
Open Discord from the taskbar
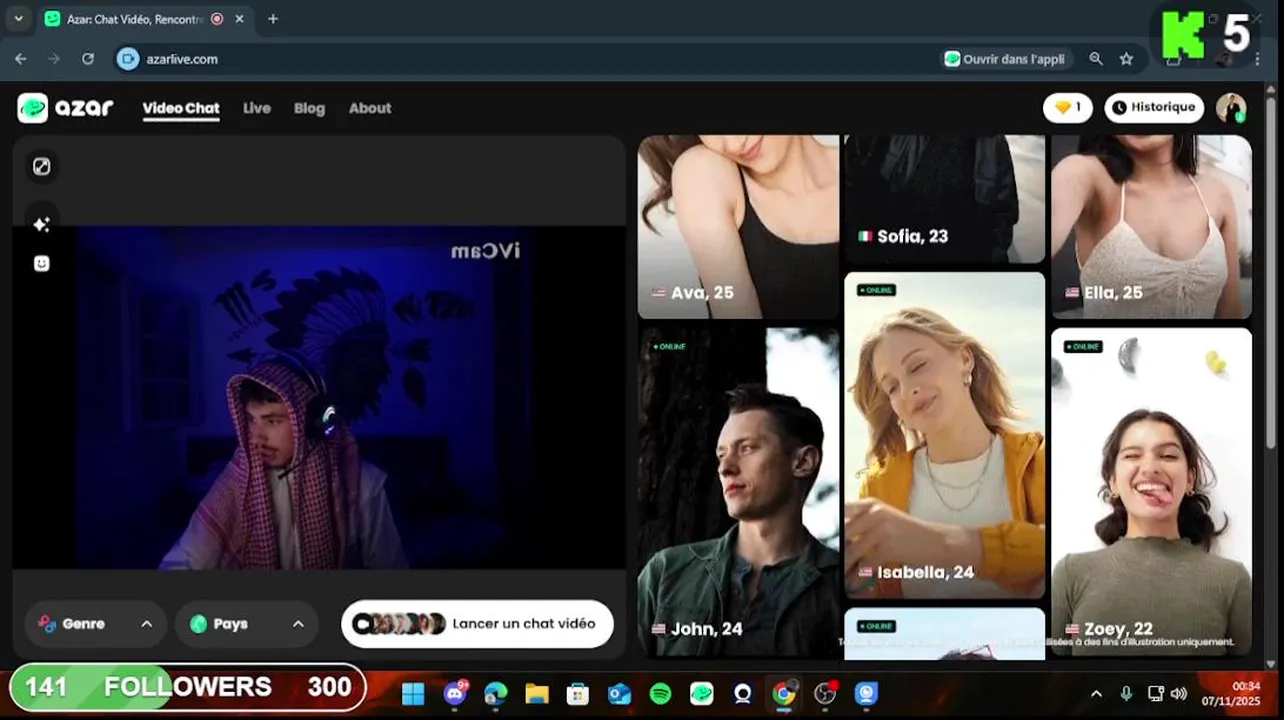(455, 693)
